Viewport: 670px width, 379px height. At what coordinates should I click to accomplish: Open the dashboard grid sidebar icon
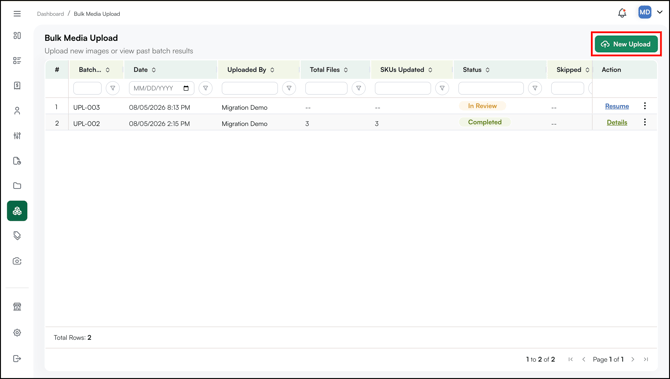(17, 35)
